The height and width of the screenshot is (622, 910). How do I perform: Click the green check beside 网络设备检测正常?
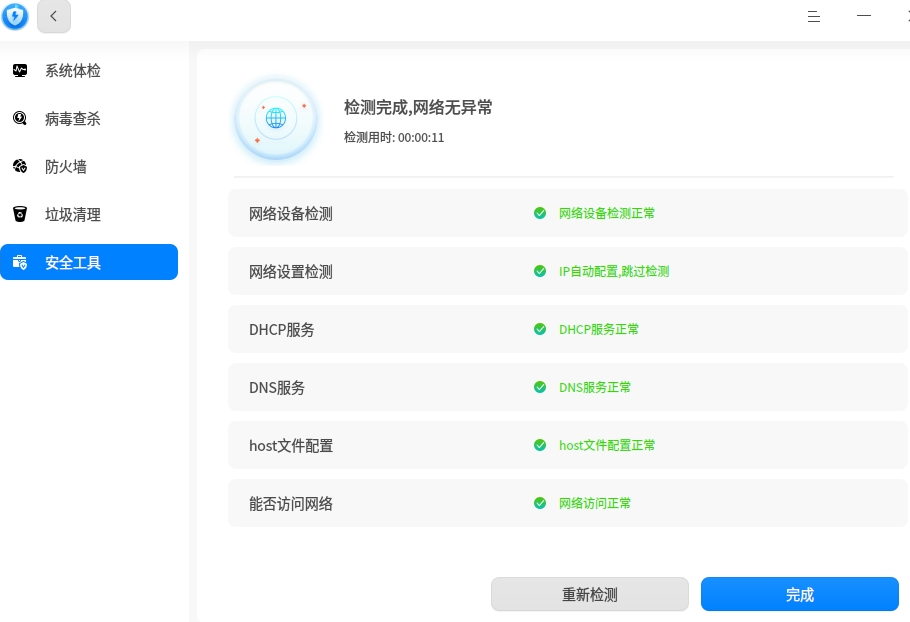click(540, 213)
